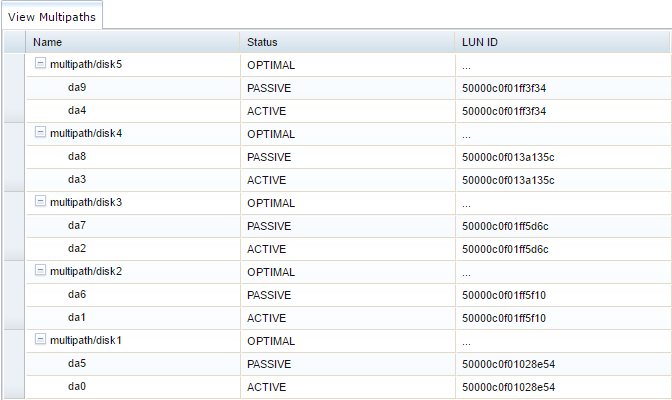Screen dimensions: 672x400
Task: Select the da2 device entry
Action: click(77, 248)
